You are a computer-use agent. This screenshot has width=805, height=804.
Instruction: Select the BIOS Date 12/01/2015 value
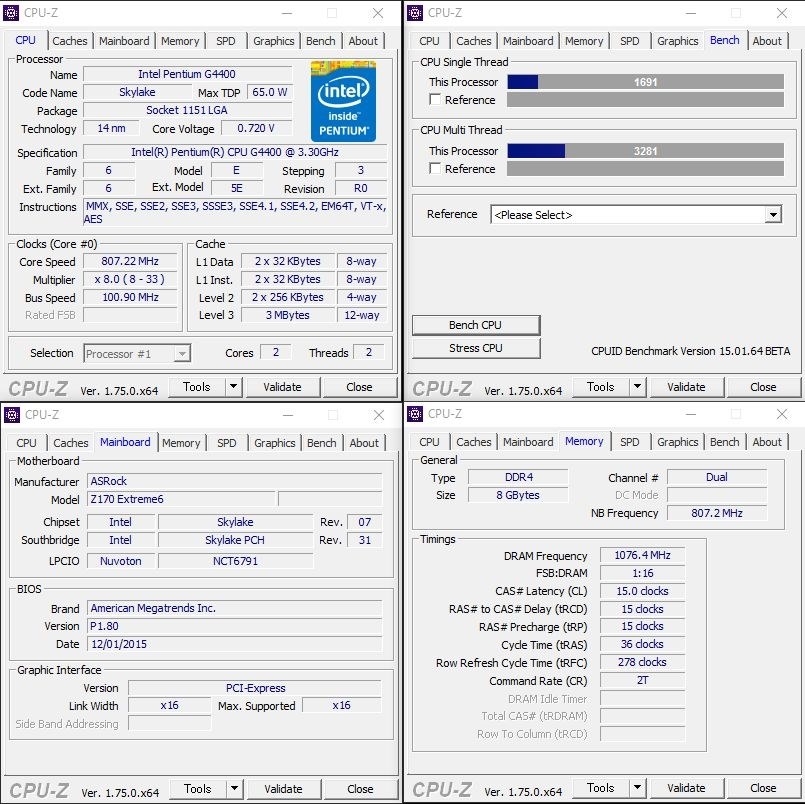point(235,644)
